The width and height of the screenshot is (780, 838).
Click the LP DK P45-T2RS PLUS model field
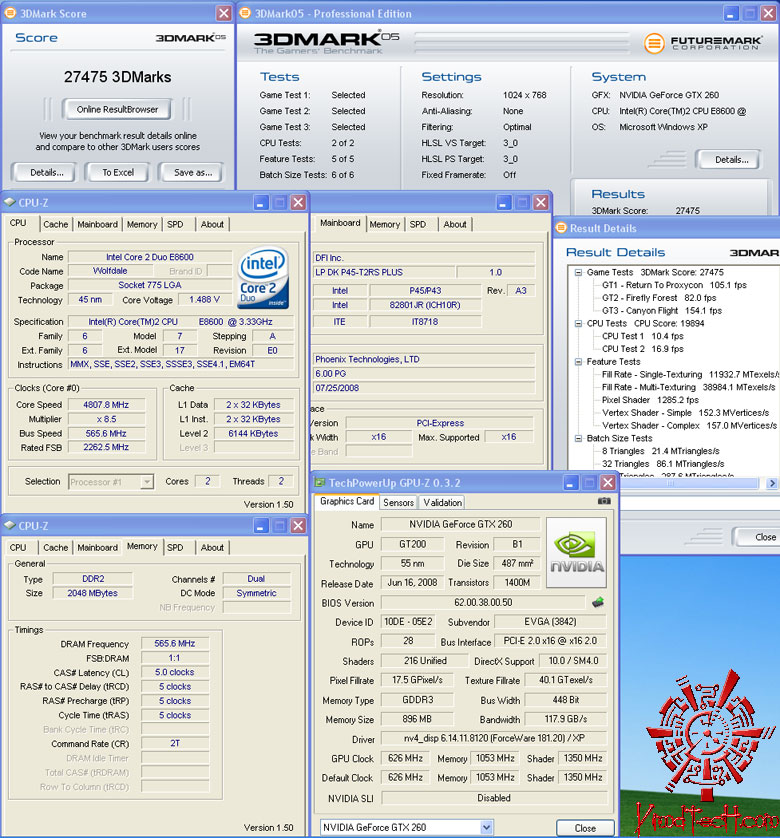tap(384, 272)
